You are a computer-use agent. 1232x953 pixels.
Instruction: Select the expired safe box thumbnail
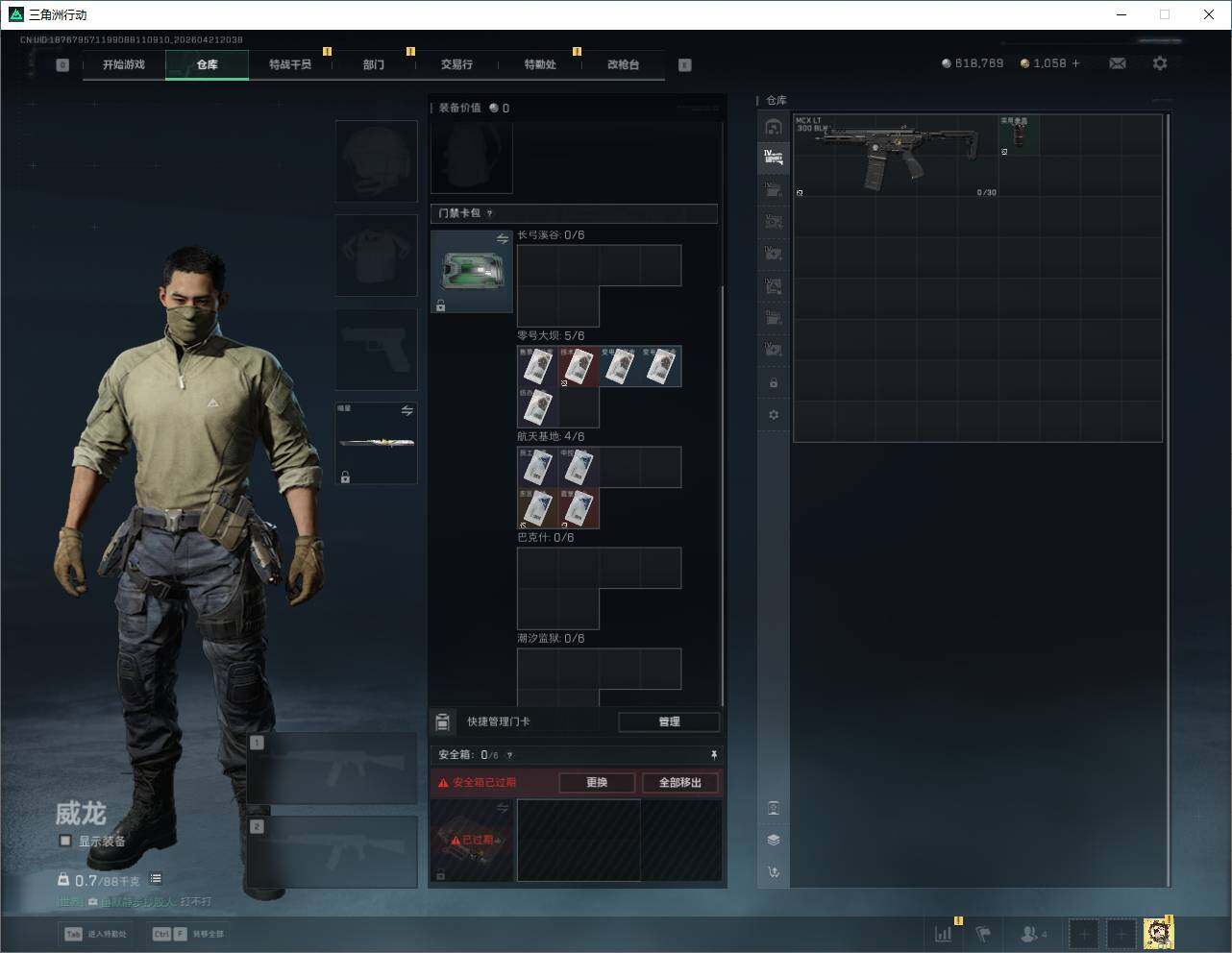472,840
